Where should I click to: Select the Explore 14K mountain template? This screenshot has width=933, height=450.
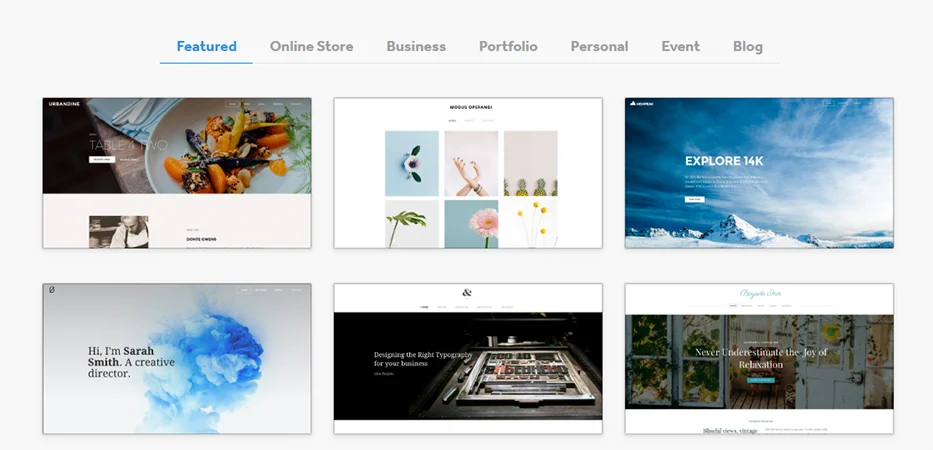coord(759,173)
